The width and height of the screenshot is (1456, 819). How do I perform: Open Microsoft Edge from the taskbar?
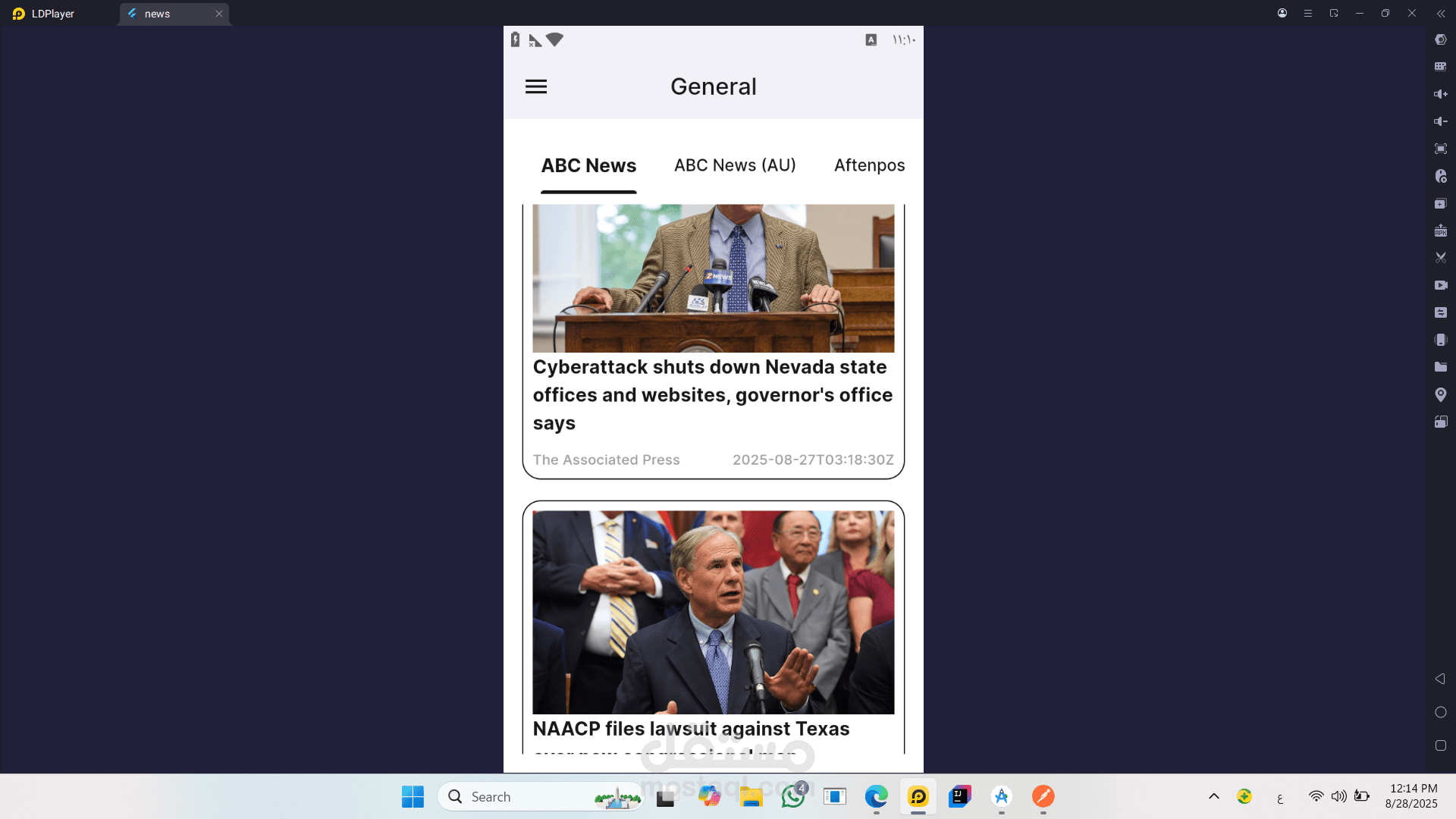(x=877, y=796)
